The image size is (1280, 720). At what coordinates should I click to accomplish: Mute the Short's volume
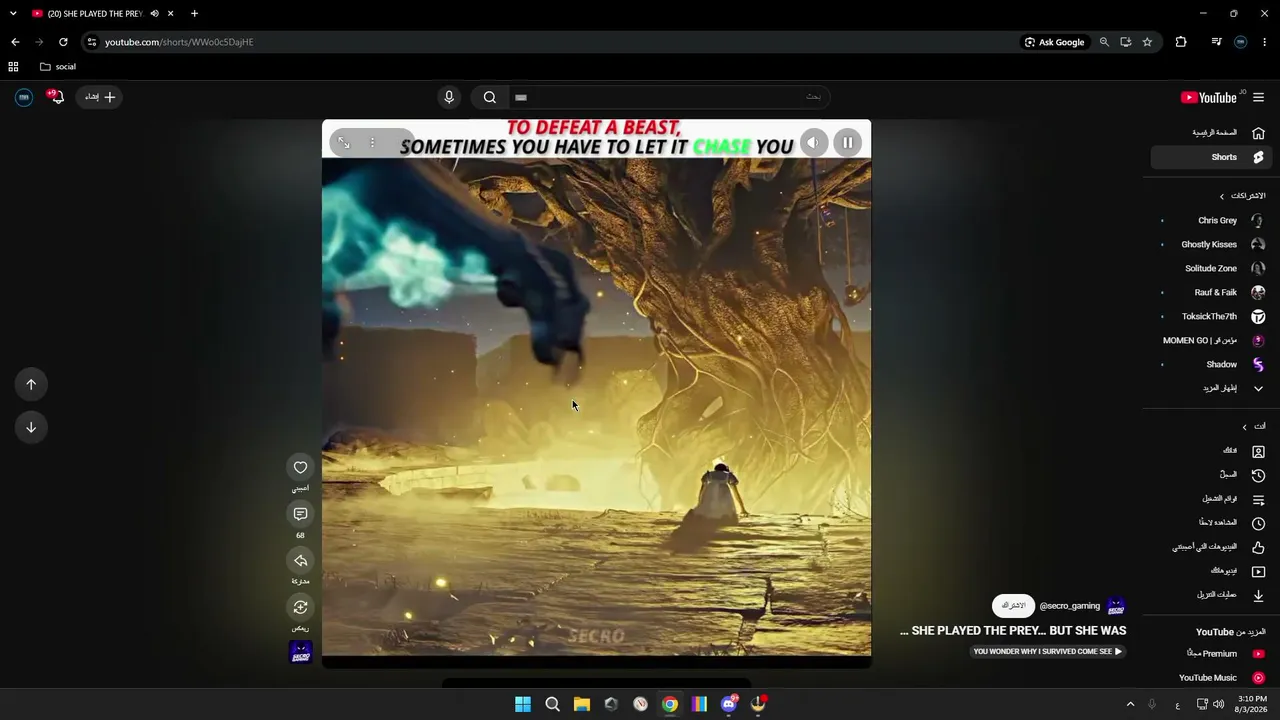tap(813, 143)
